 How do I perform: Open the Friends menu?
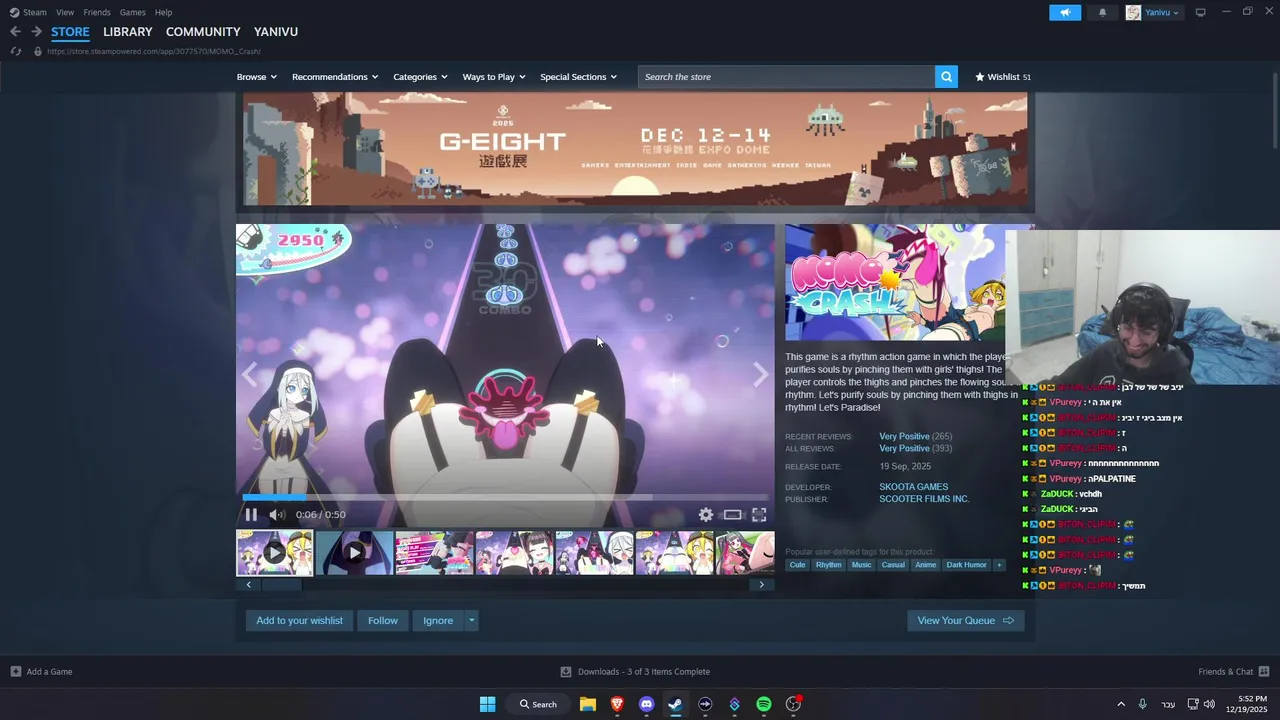97,12
